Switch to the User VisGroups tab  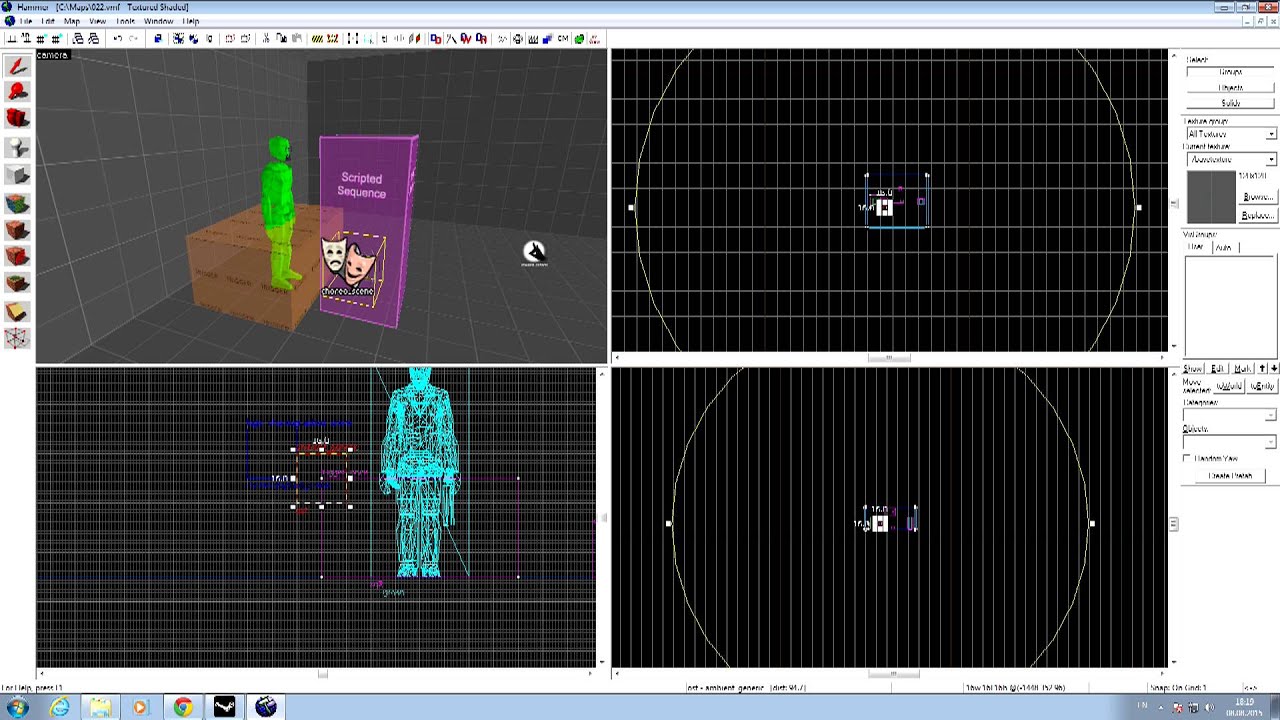click(x=1198, y=247)
